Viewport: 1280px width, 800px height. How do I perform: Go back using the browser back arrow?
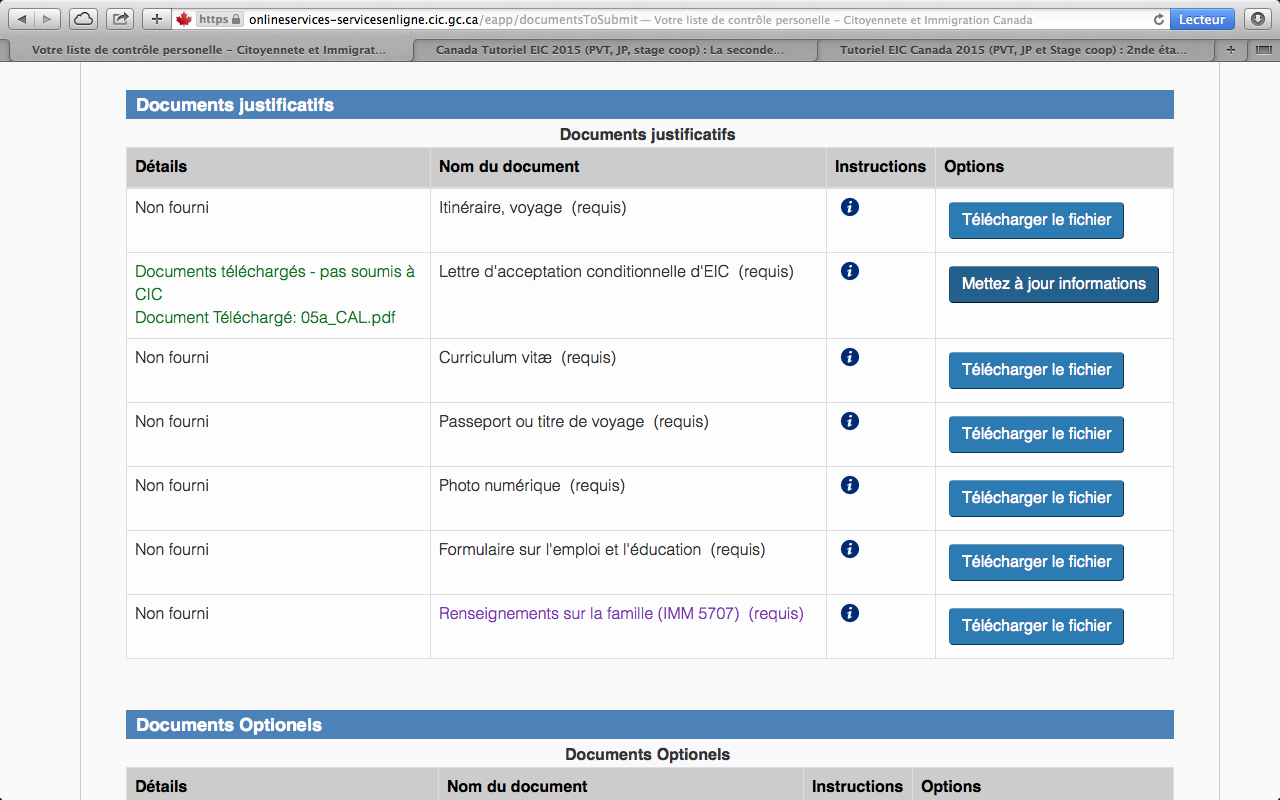click(x=23, y=19)
